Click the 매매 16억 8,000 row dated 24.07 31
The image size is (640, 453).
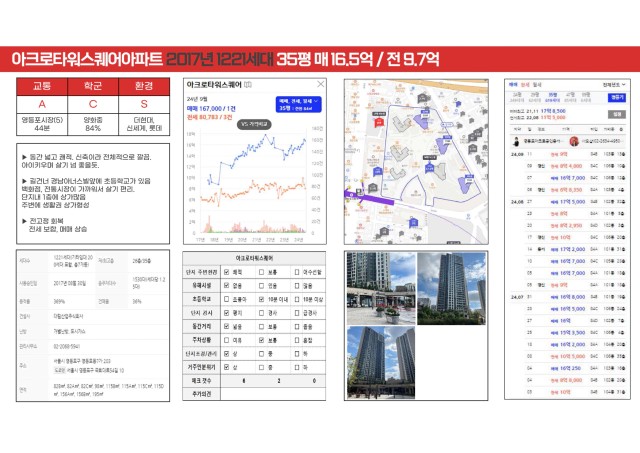click(569, 297)
